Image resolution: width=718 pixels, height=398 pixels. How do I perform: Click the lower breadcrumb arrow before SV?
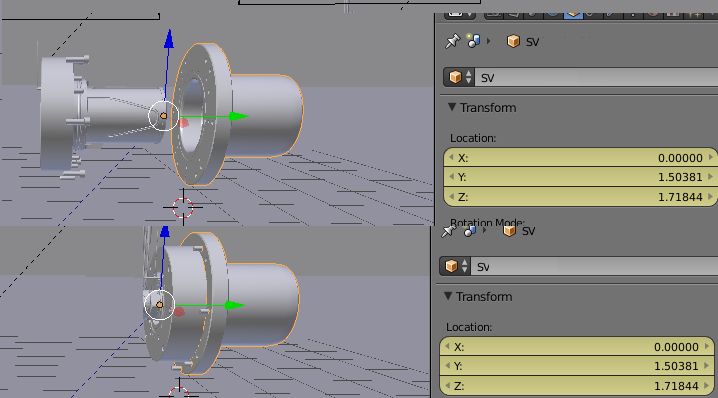coord(484,230)
